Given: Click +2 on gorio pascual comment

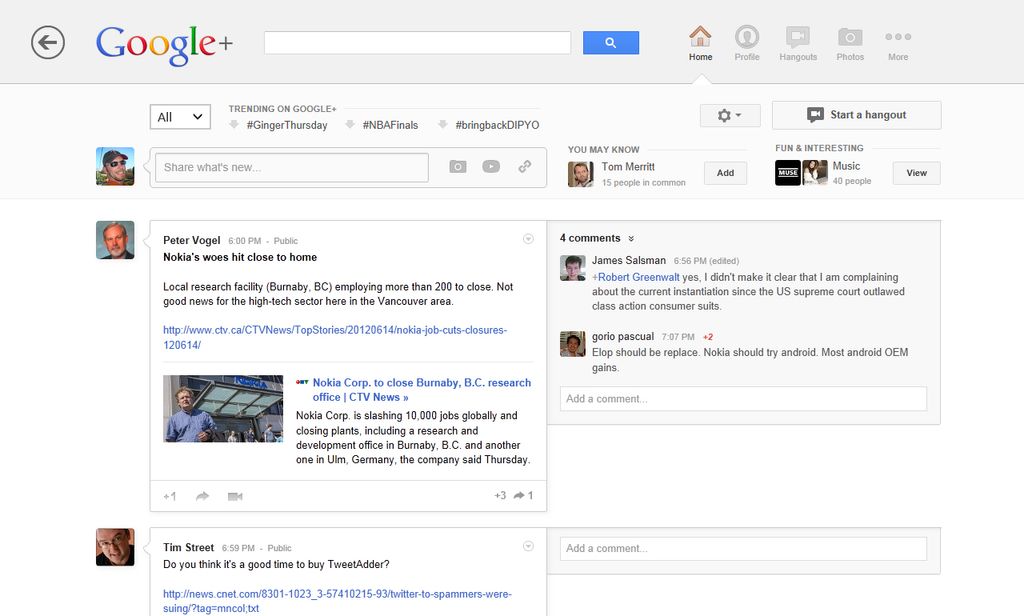Looking at the screenshot, I should (708, 337).
